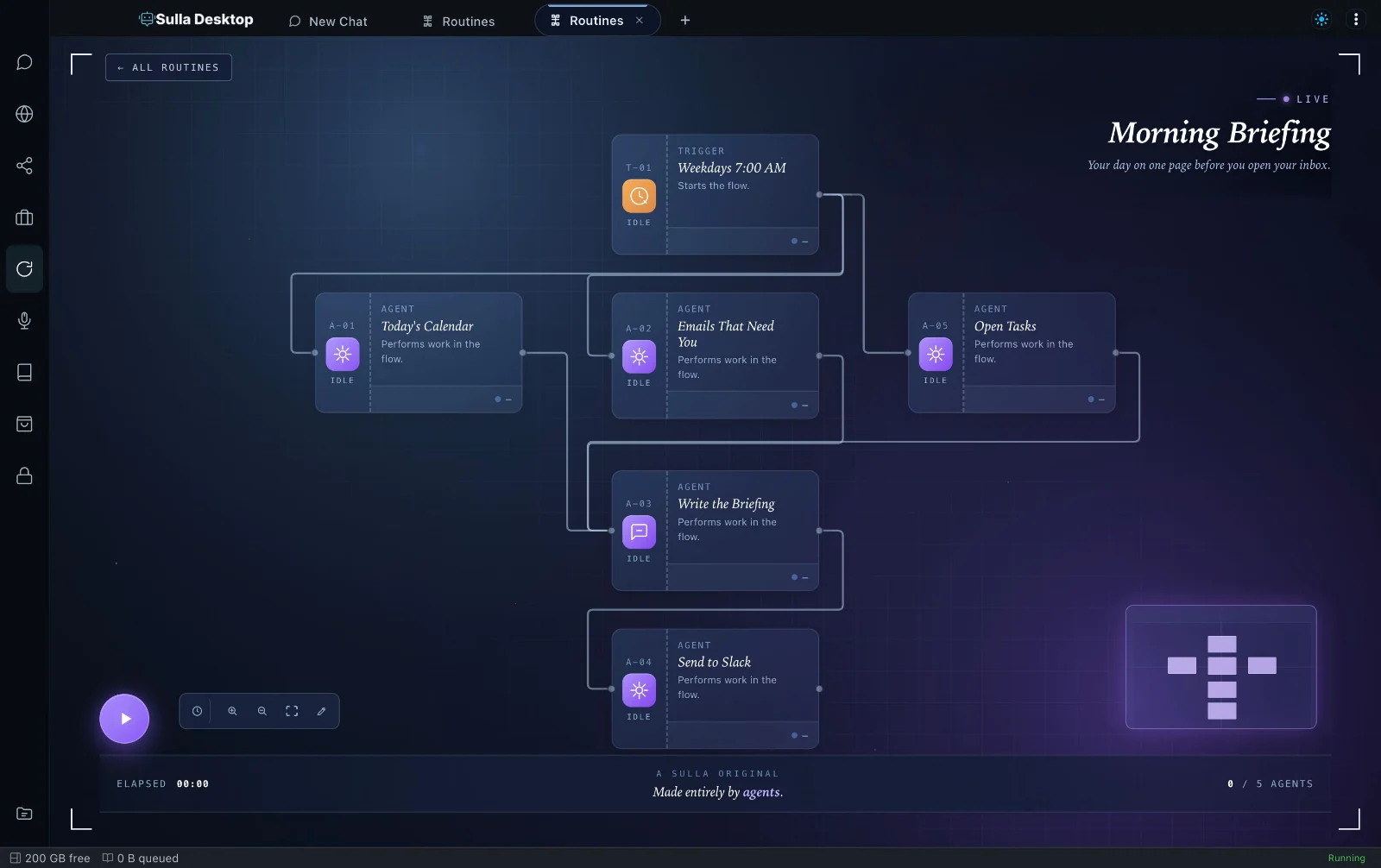Open the book icon in the sidebar
Image resolution: width=1381 pixels, height=868 pixels.
coord(24,372)
